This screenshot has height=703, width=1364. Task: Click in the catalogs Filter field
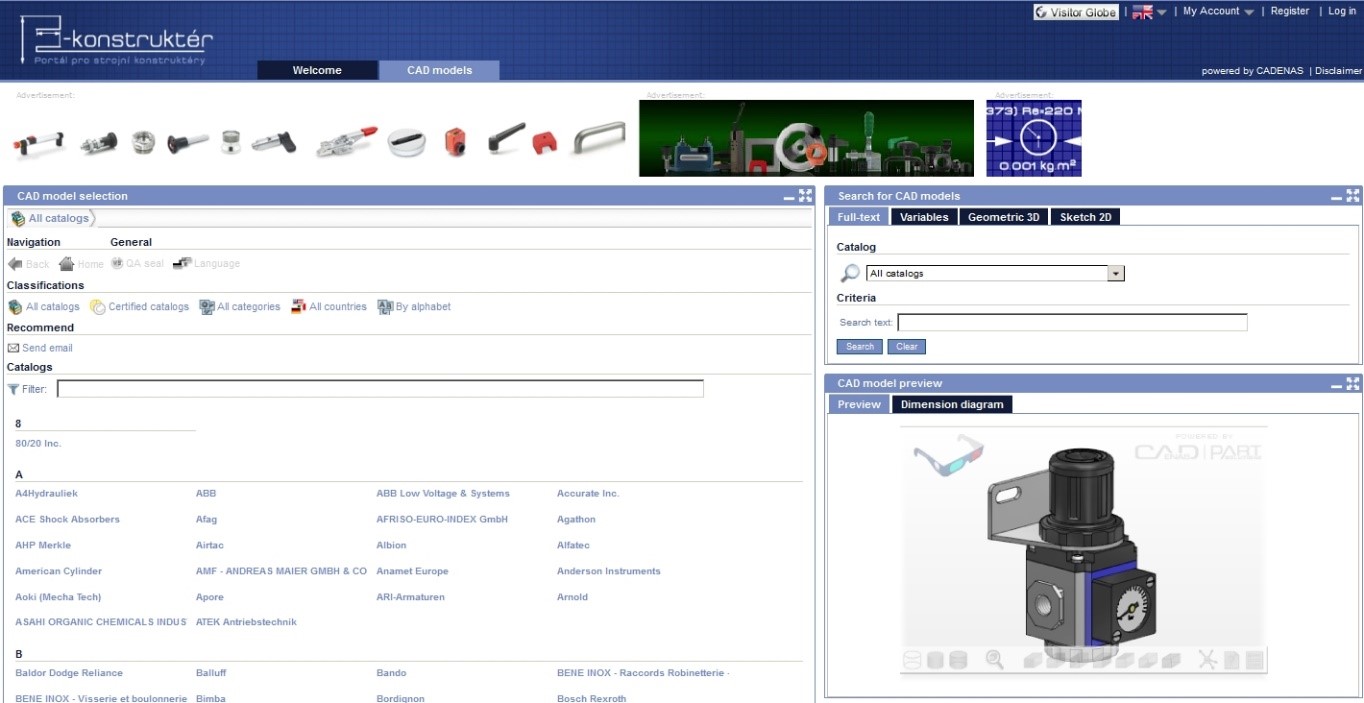tap(380, 389)
